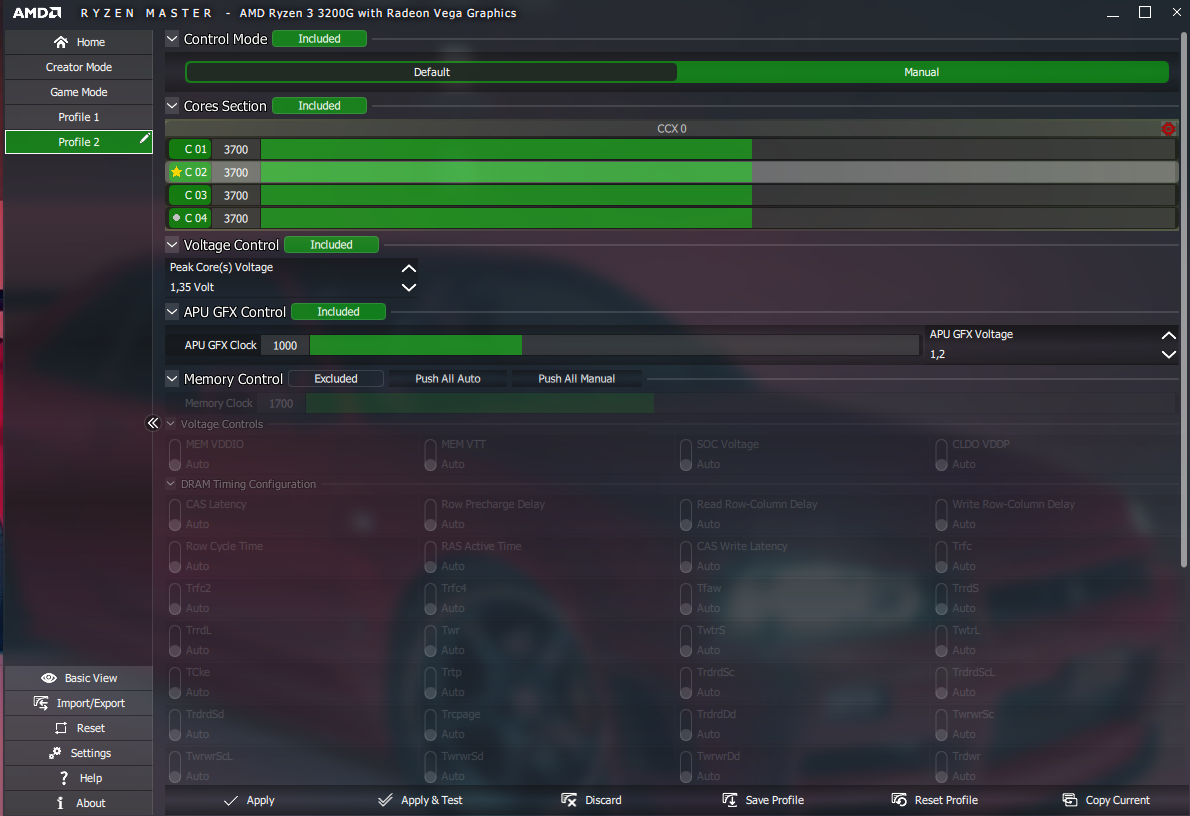Image resolution: width=1190 pixels, height=816 pixels.
Task: Collapse the Voltage Controls subsection
Action: [x=171, y=424]
